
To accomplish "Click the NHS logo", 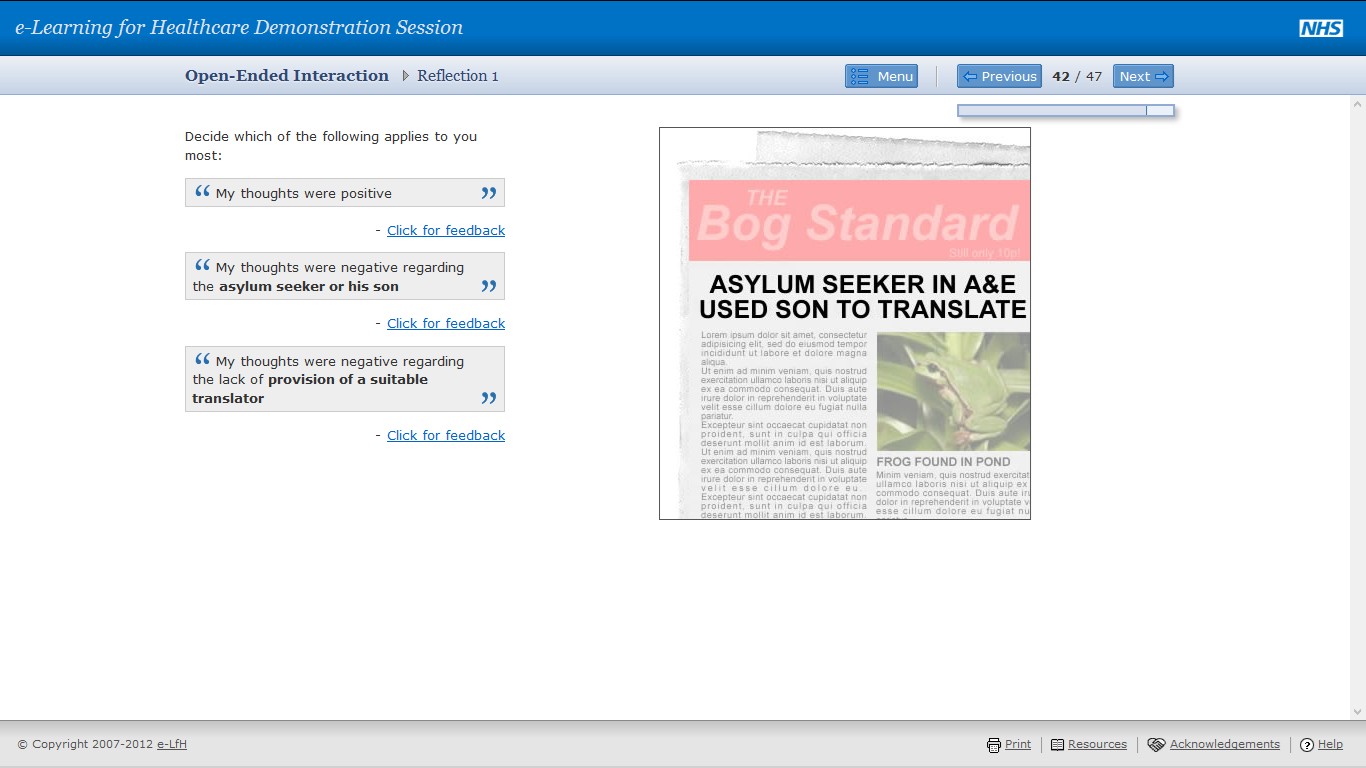I will tap(1322, 28).
